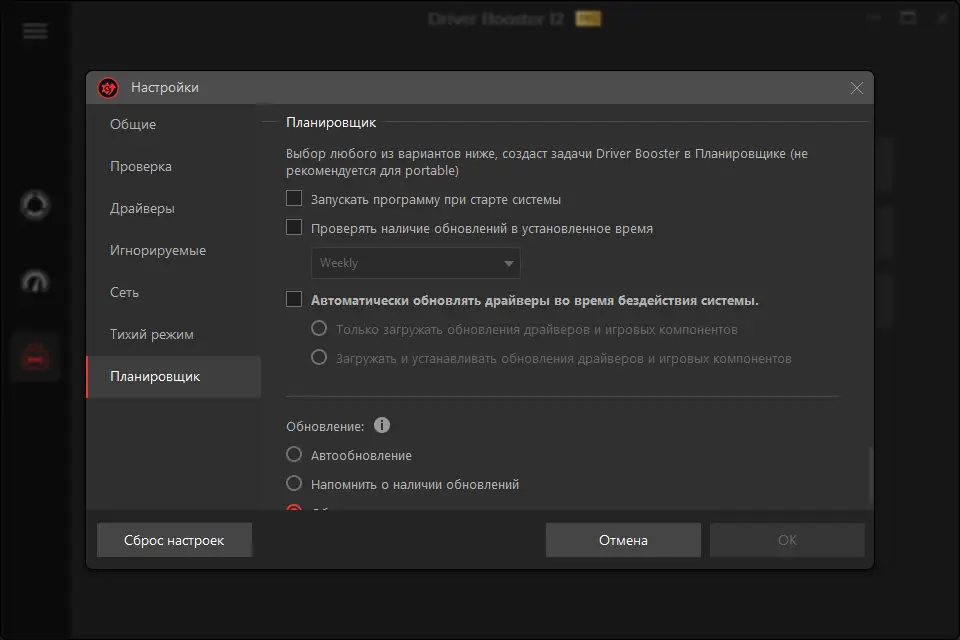Image resolution: width=960 pixels, height=640 pixels.
Task: Open the Game Boost icon in sidebar
Action: (x=34, y=283)
